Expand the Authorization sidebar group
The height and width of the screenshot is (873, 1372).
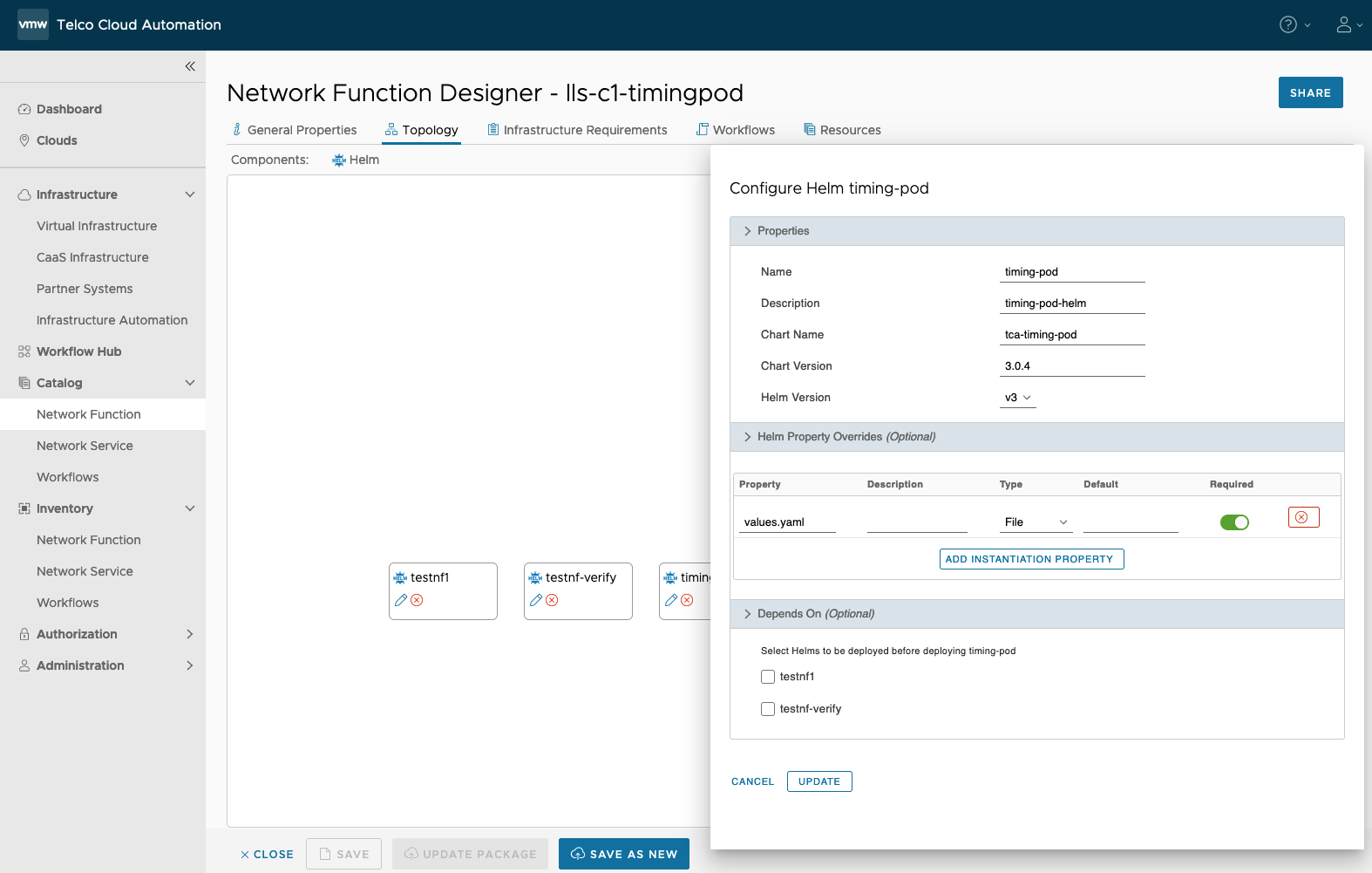click(x=190, y=634)
